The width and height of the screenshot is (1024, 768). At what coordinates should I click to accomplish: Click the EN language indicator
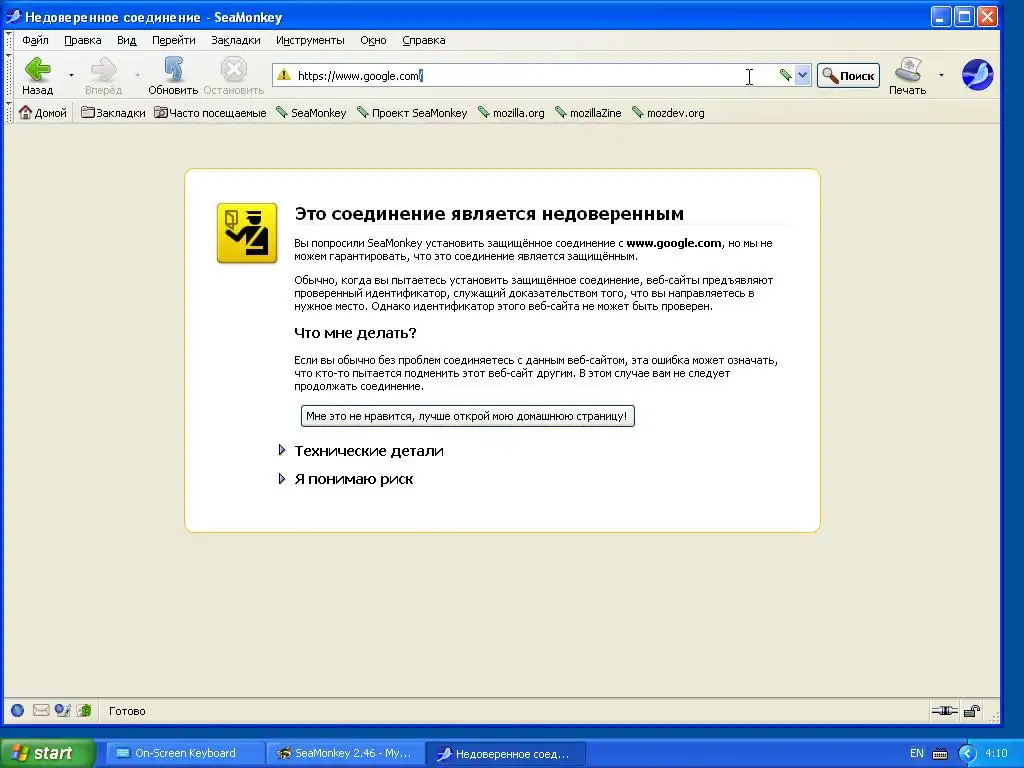coord(917,753)
